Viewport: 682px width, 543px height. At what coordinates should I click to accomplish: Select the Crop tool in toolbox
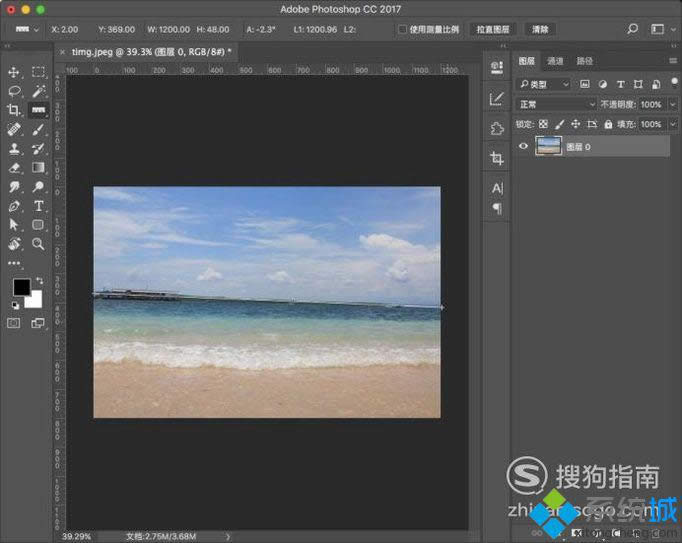pyautogui.click(x=14, y=110)
